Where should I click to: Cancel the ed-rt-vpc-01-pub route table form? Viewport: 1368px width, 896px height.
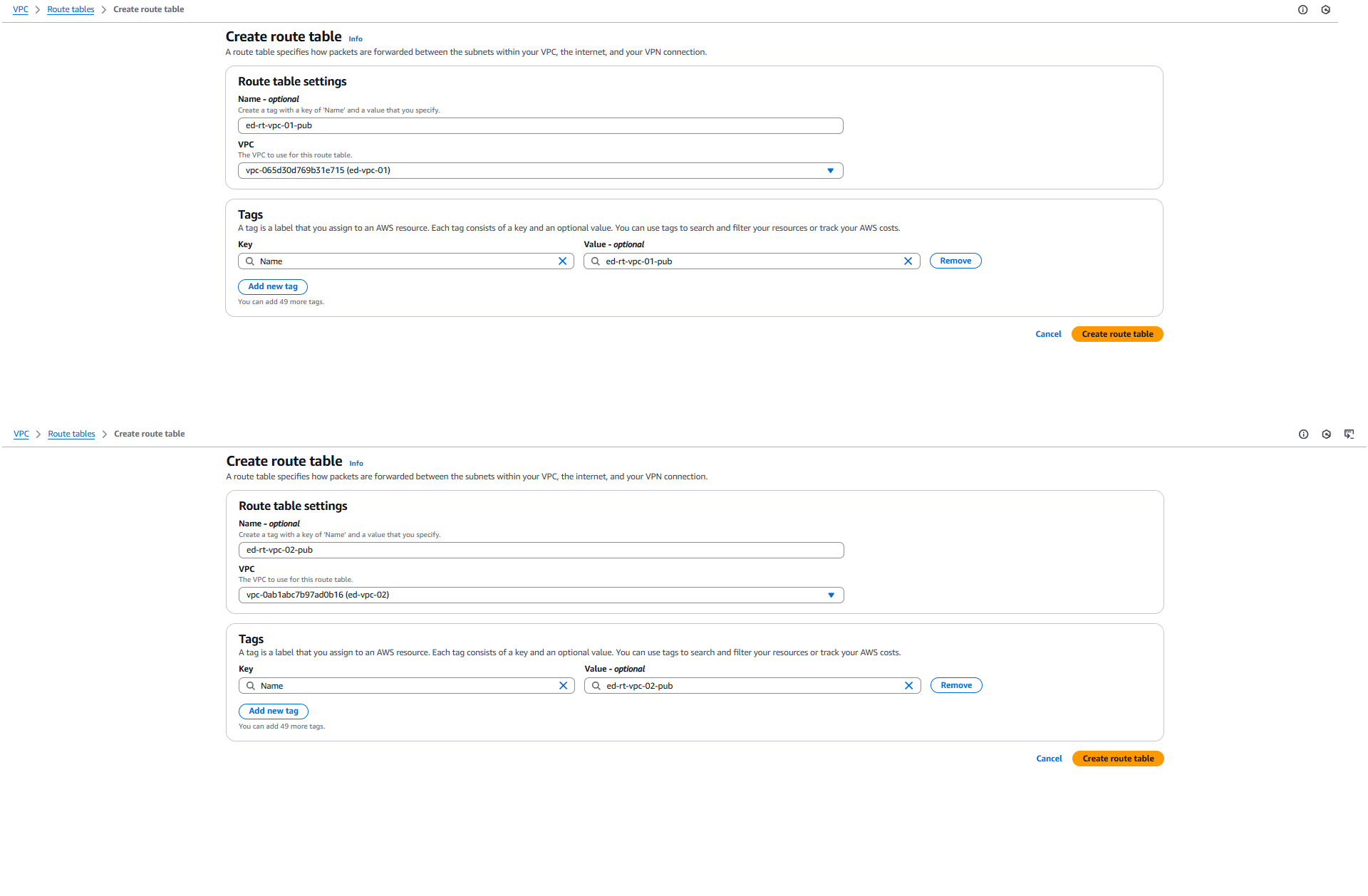coord(1048,334)
